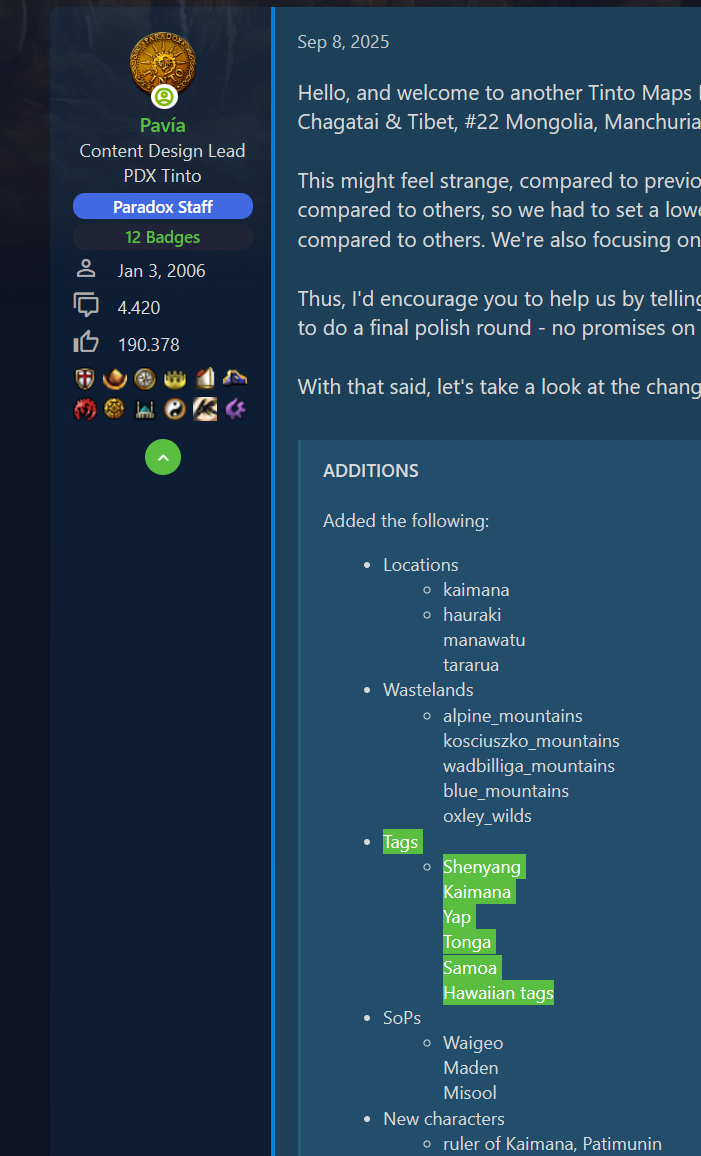Image resolution: width=701 pixels, height=1156 pixels.
Task: Click ruler of Kaimana, Patimunin entry
Action: [552, 1144]
